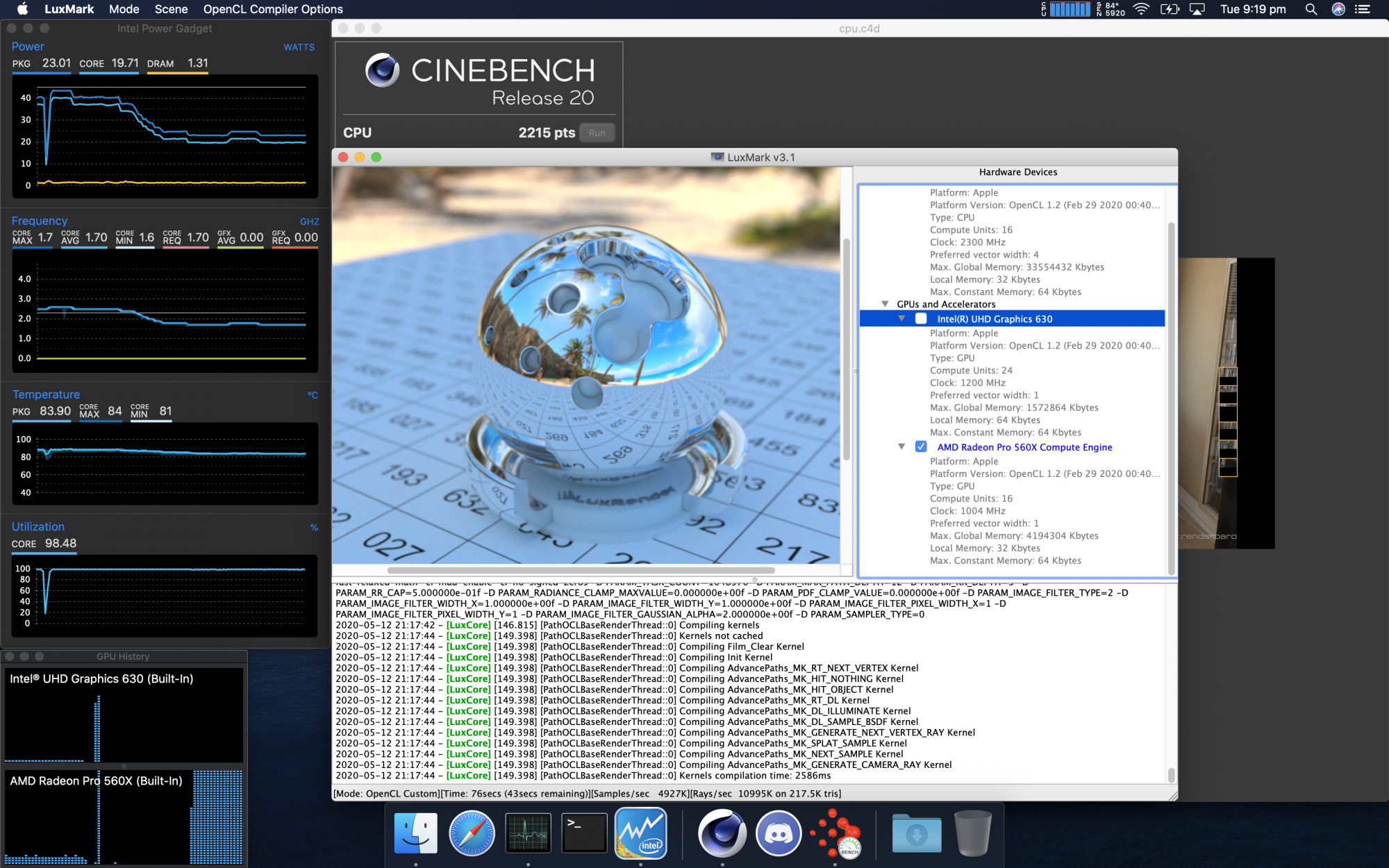Open Terminal from the Dock
This screenshot has height=868, width=1389.
583,833
